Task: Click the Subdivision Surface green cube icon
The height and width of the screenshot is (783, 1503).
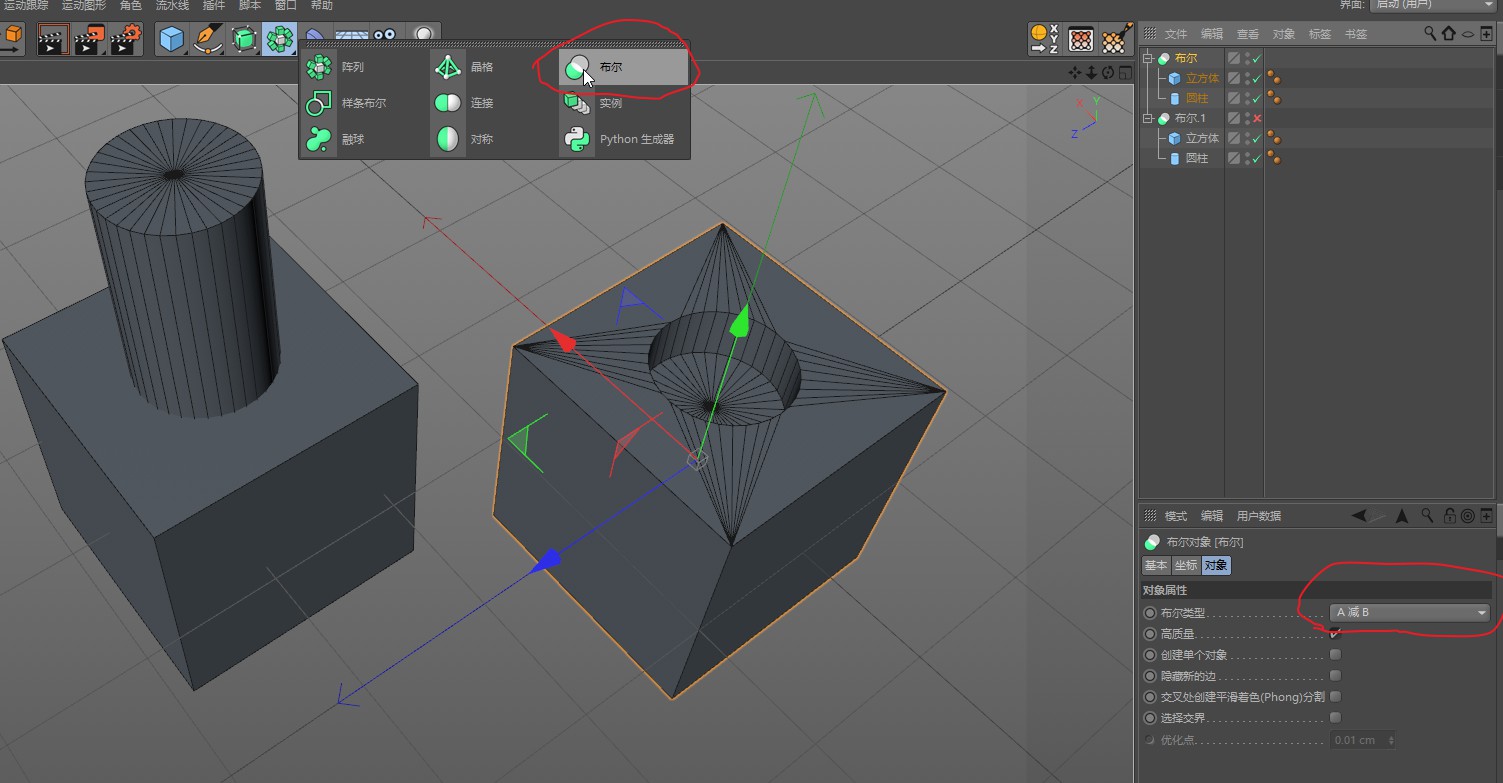Action: tap(244, 40)
